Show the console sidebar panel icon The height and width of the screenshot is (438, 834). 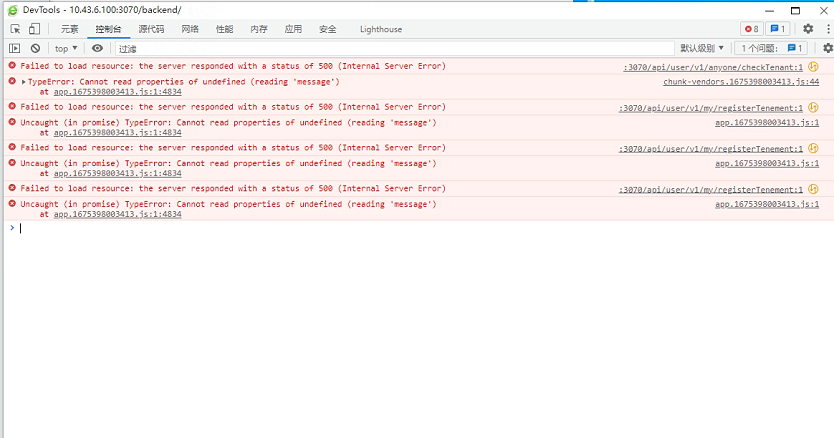[x=15, y=48]
